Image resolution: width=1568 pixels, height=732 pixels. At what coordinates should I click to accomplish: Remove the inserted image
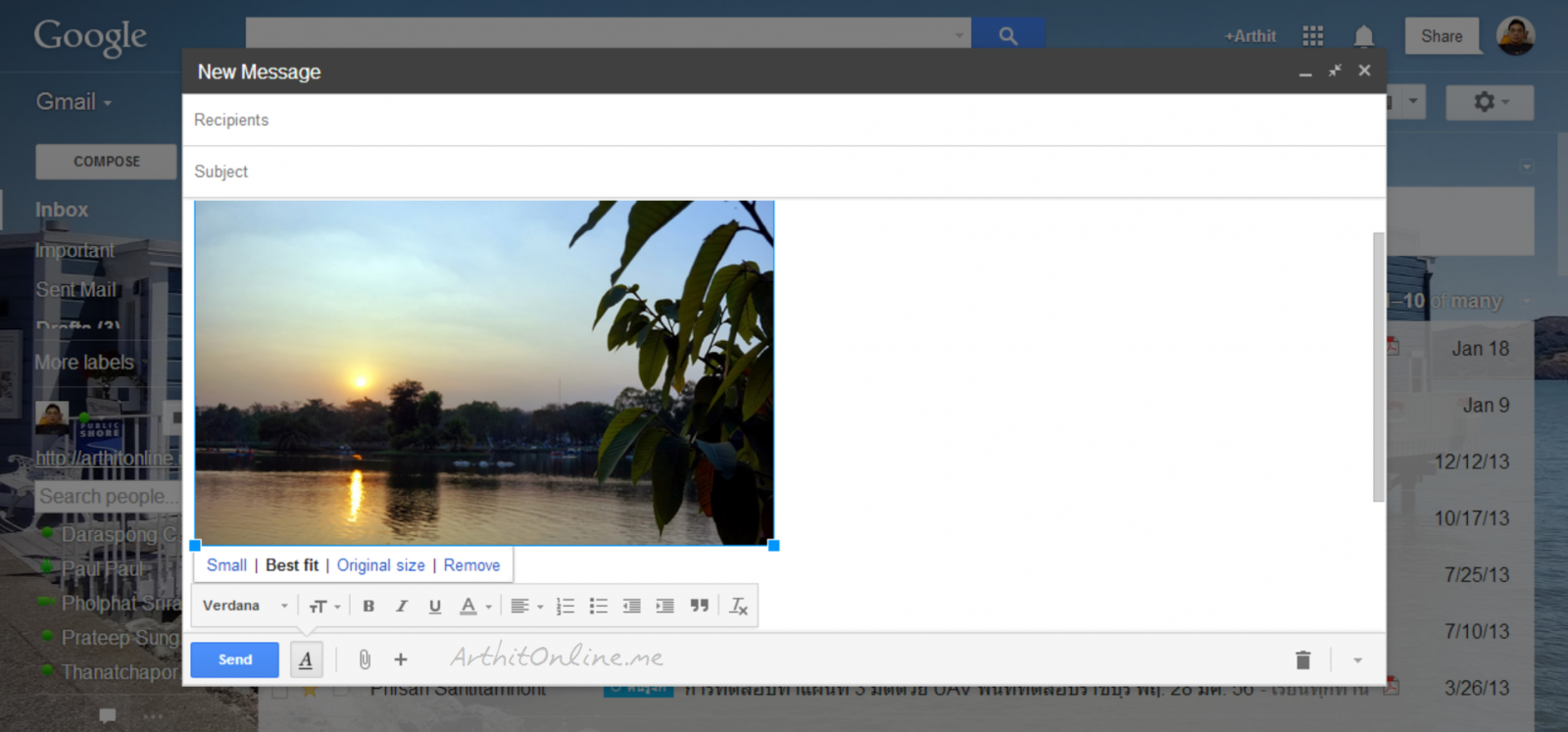tap(471, 565)
